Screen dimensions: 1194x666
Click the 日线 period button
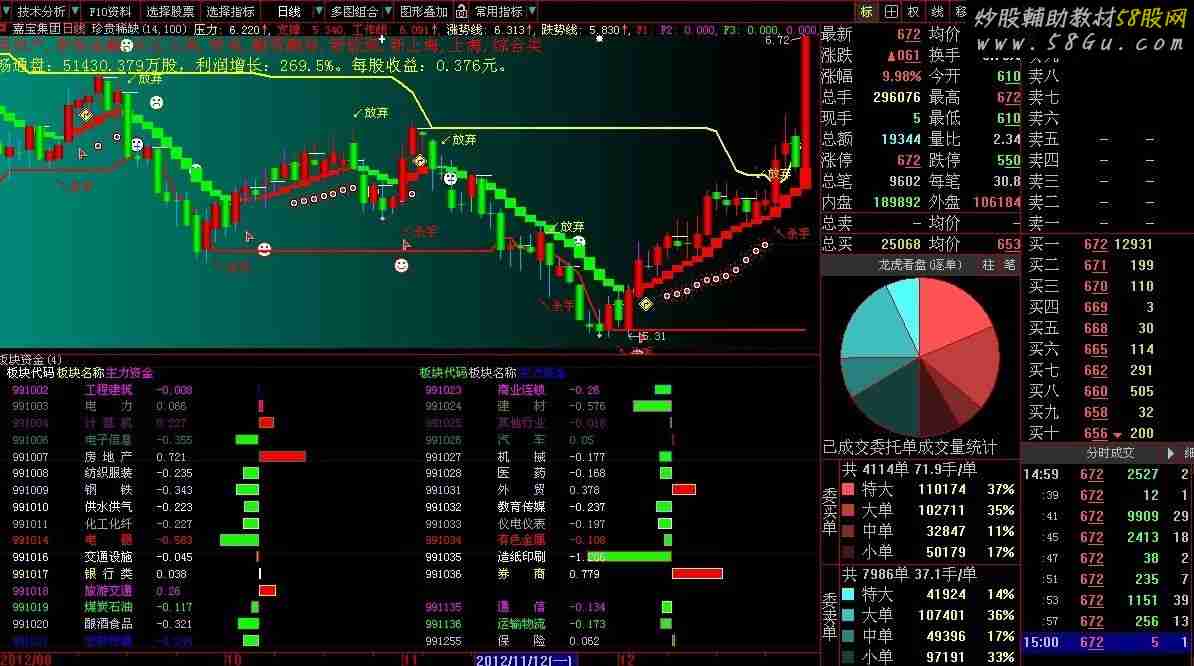(289, 11)
